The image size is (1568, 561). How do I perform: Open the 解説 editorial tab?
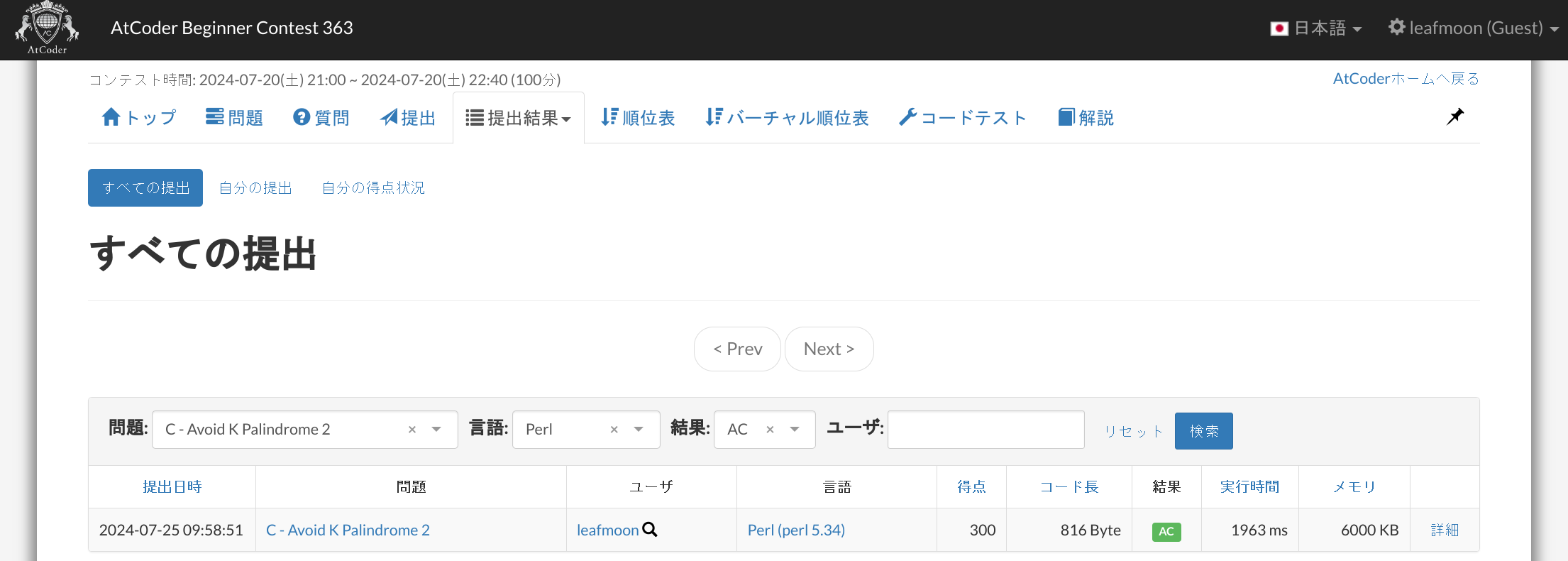[1086, 118]
